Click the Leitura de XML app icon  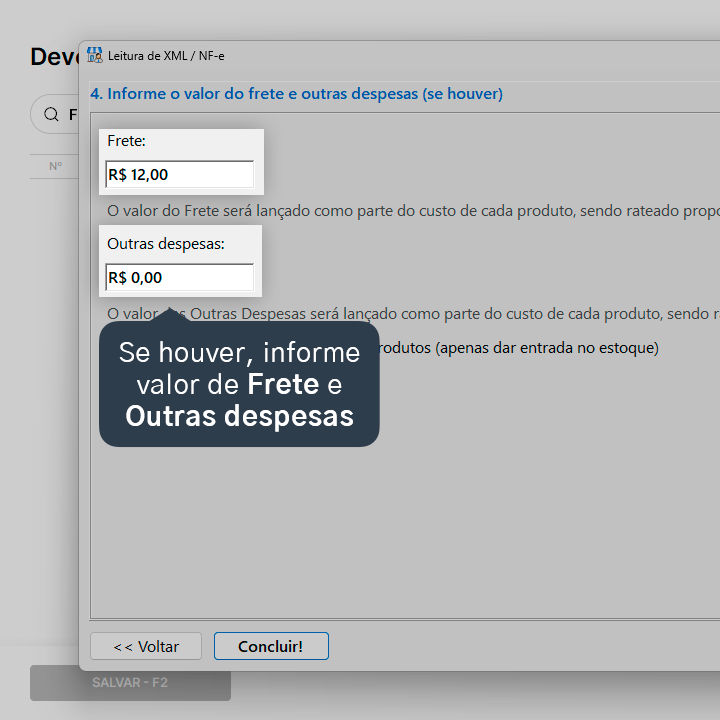point(95,56)
